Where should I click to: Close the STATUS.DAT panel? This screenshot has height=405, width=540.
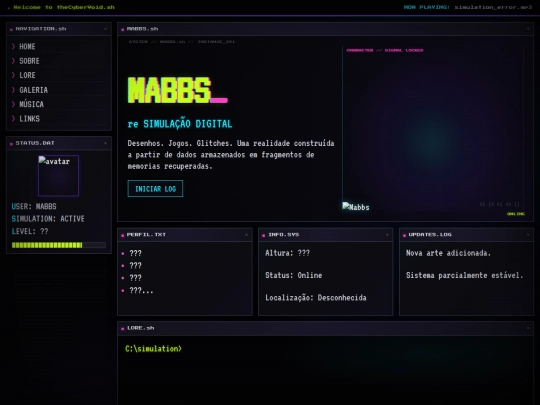click(x=105, y=143)
